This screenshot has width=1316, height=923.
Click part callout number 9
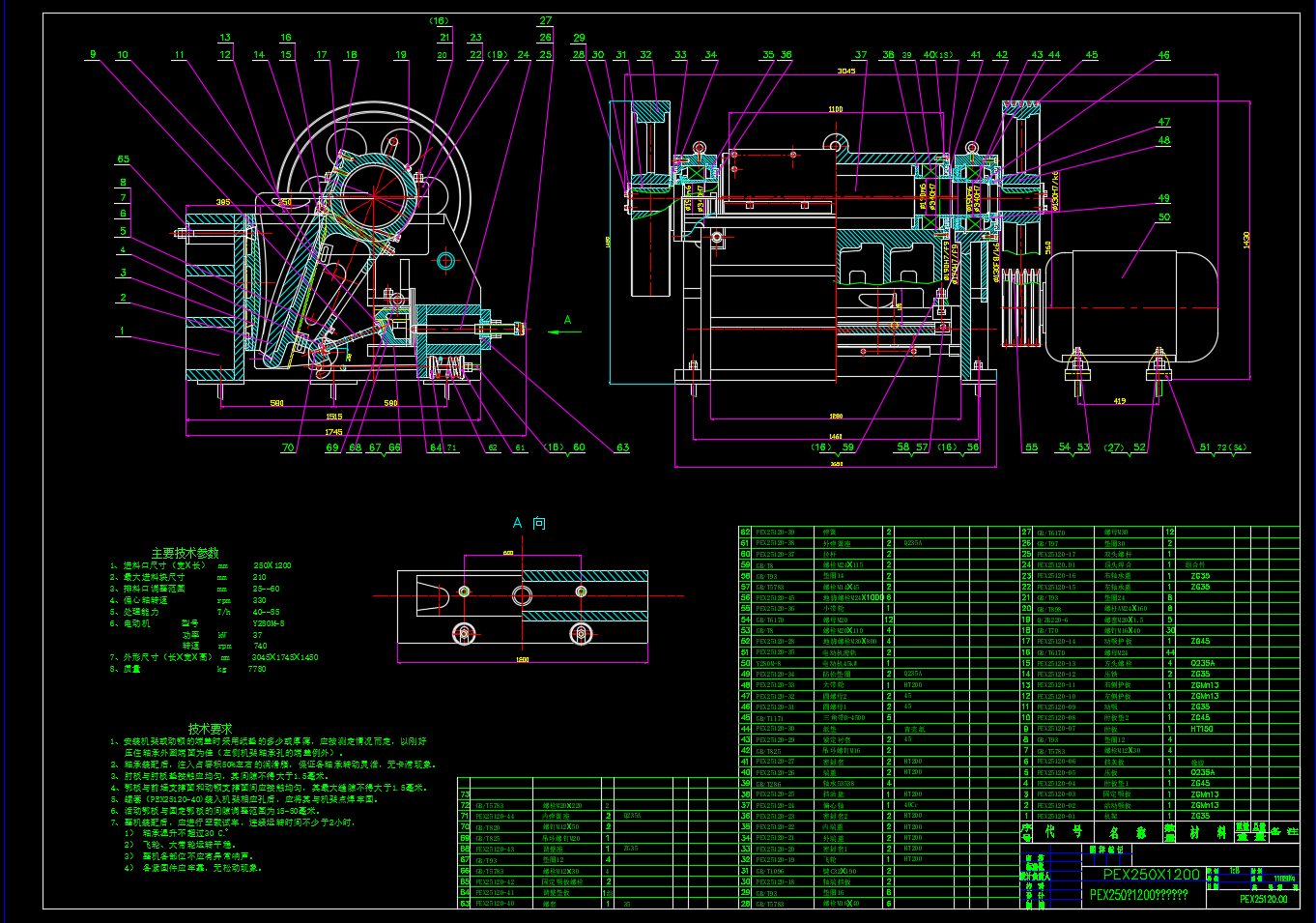point(94,54)
